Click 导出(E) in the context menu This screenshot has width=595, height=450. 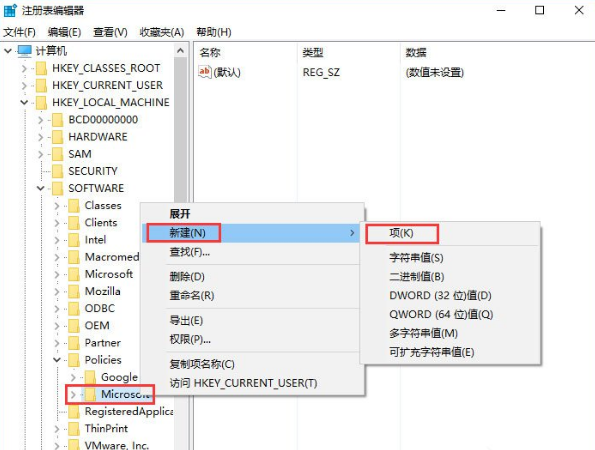pos(186,320)
